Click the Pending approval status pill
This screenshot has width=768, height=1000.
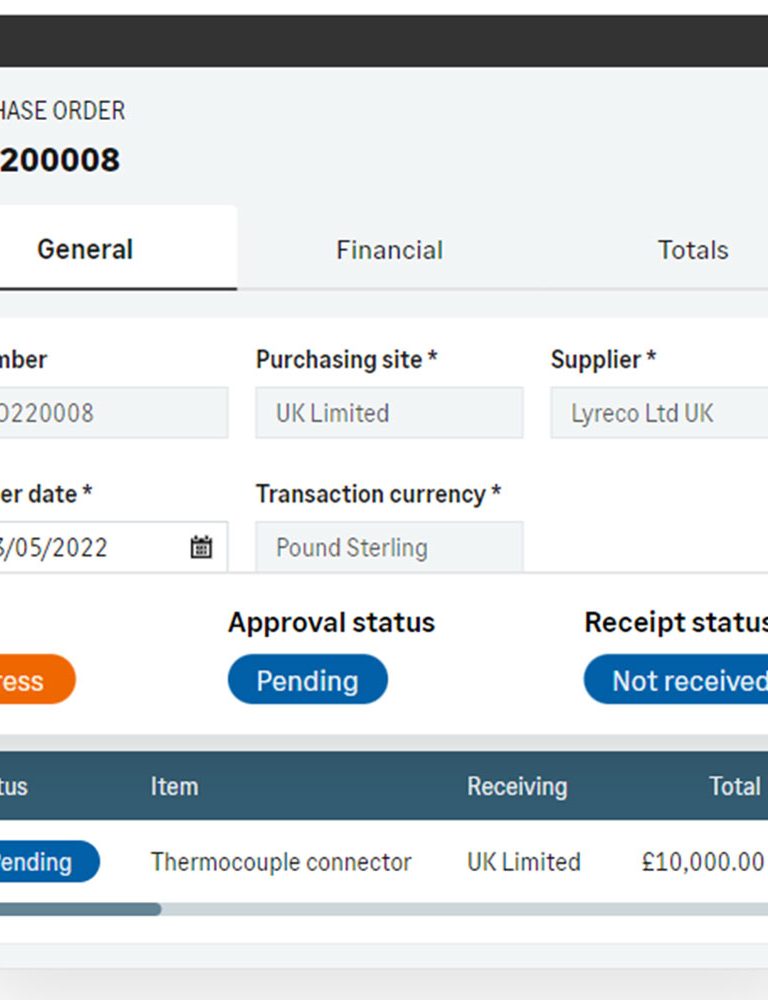(x=307, y=679)
